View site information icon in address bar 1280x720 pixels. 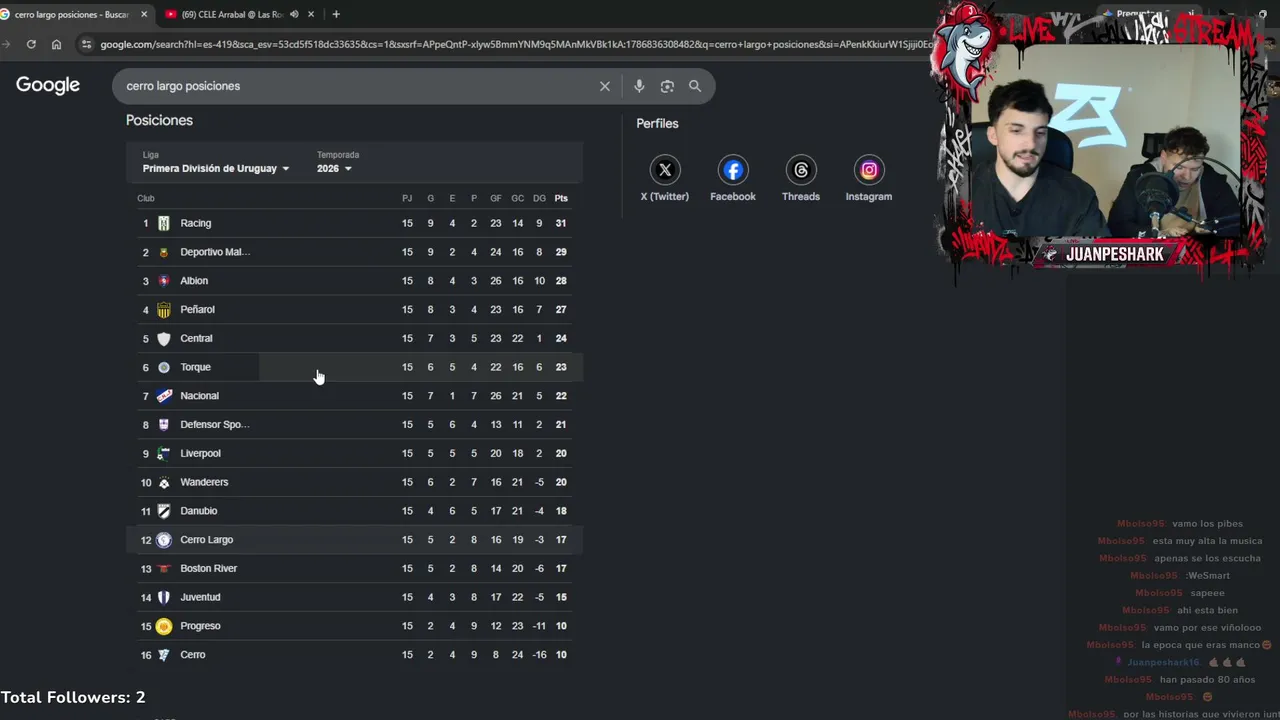(86, 44)
